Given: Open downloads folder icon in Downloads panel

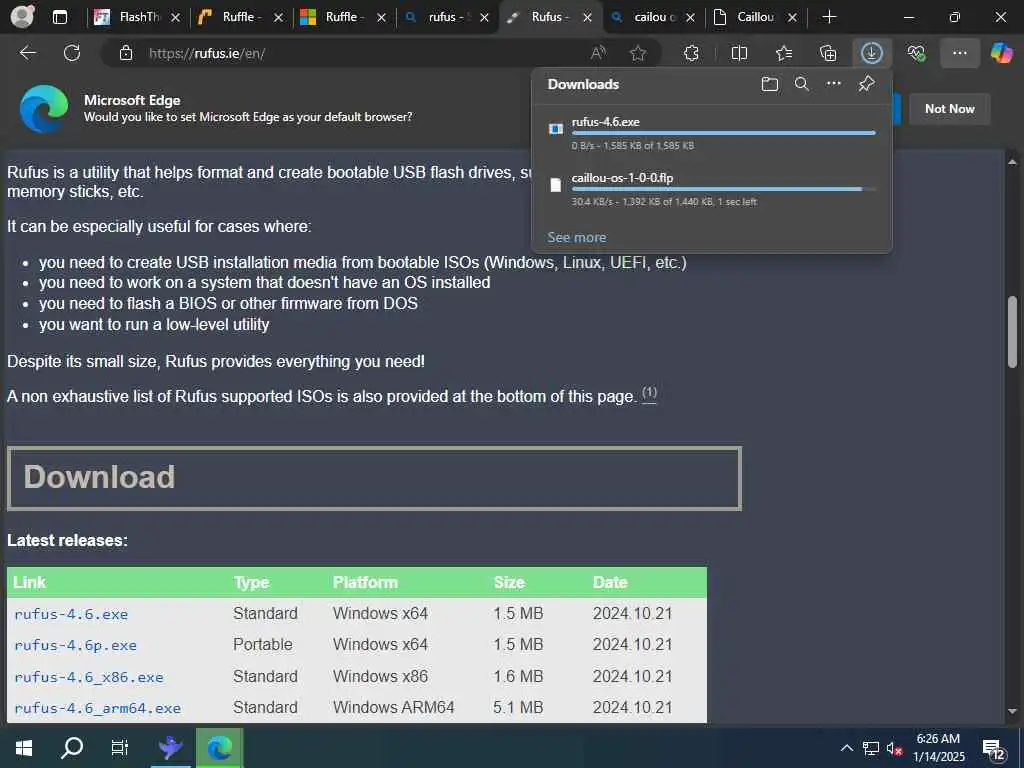Looking at the screenshot, I should click(x=770, y=84).
